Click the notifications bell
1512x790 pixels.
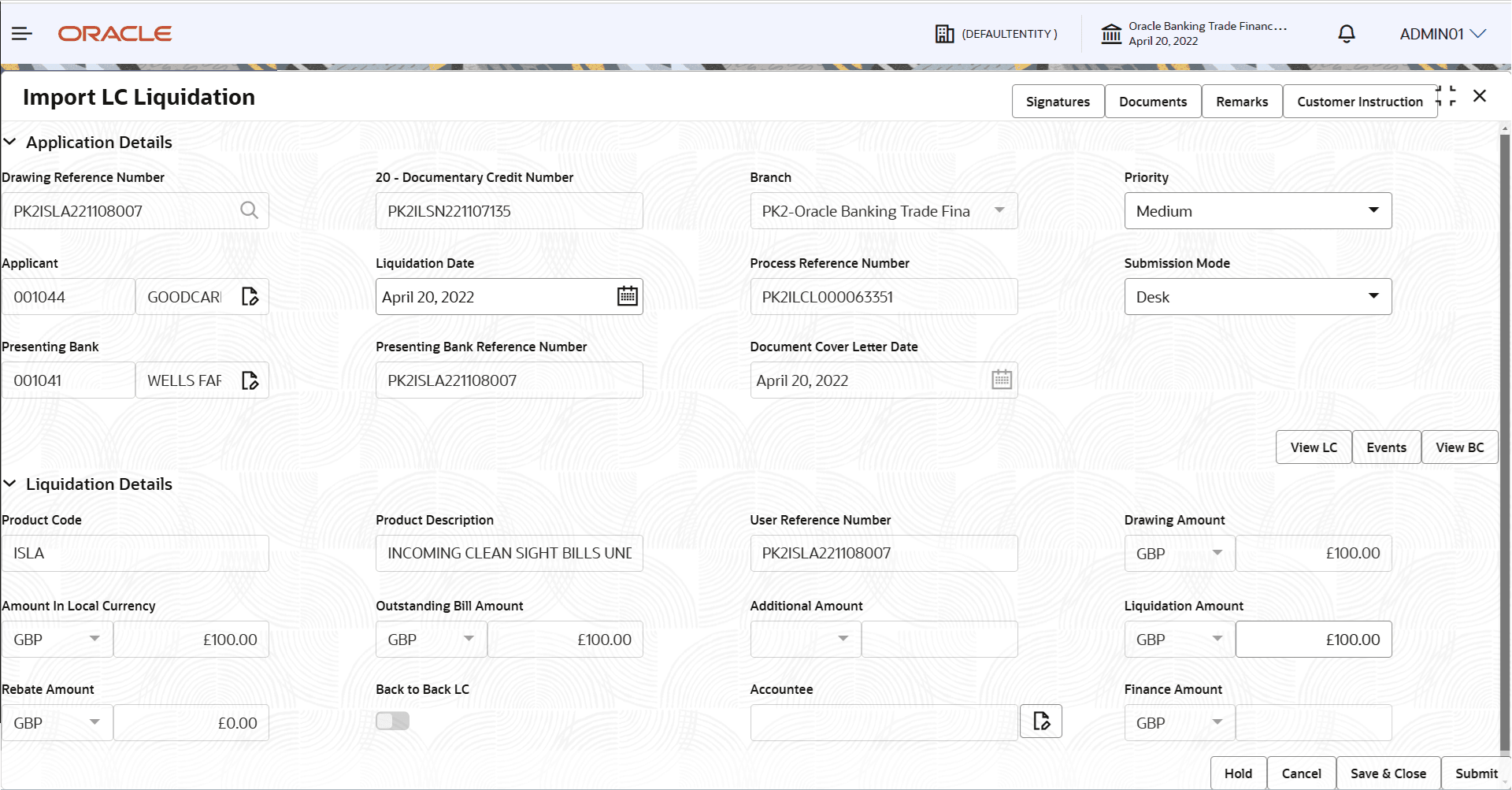click(x=1345, y=33)
